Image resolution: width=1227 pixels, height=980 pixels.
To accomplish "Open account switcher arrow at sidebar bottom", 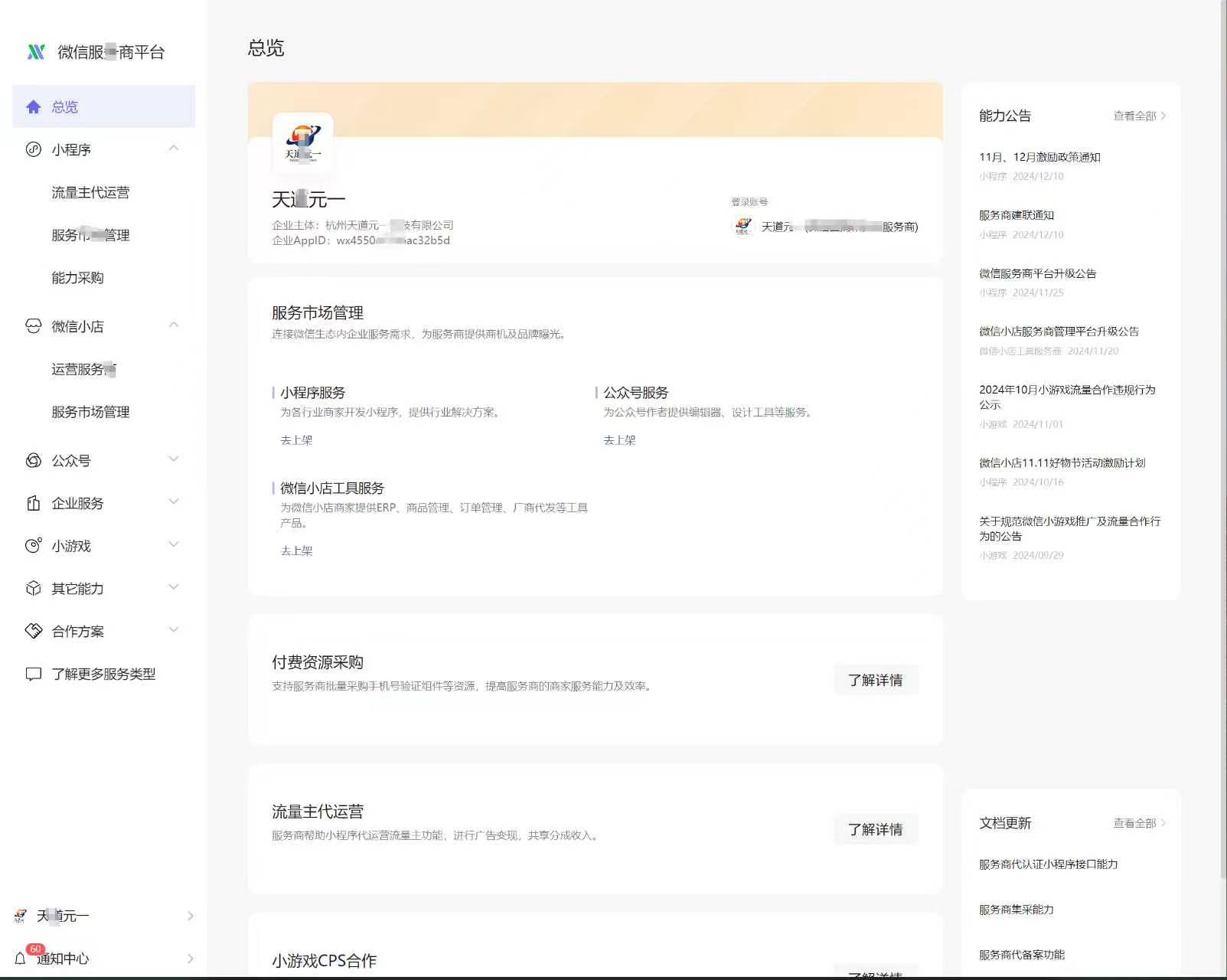I will [x=190, y=916].
